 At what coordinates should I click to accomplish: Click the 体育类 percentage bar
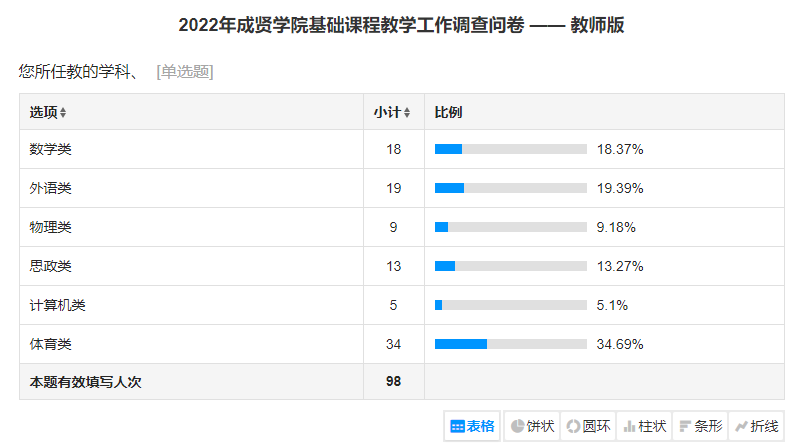point(510,344)
